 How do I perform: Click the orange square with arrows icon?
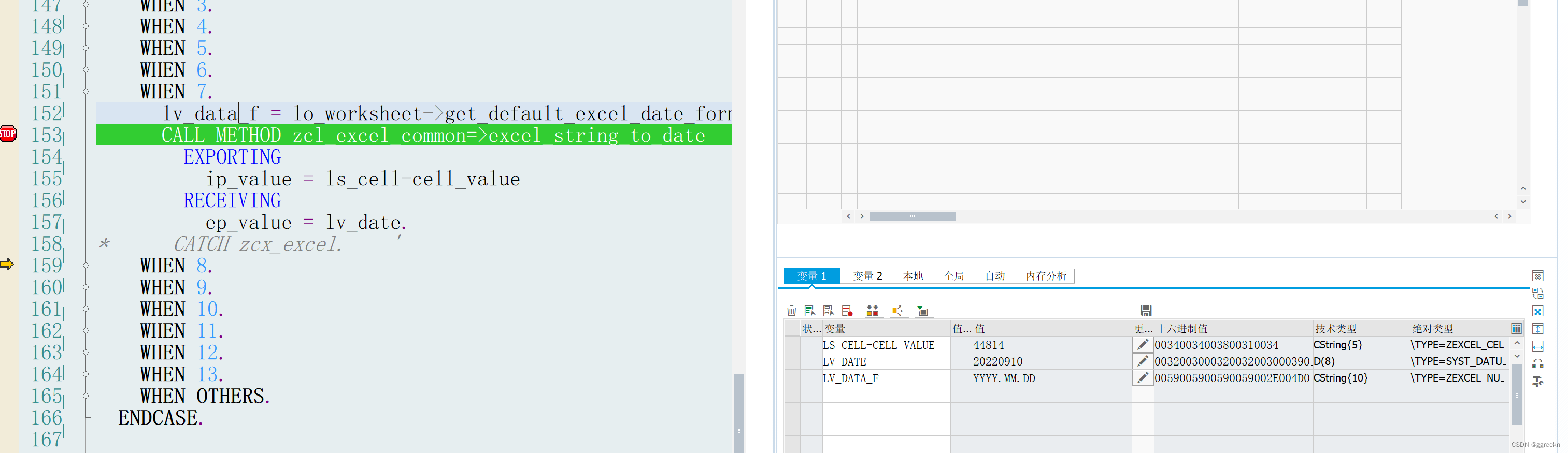[x=897, y=311]
